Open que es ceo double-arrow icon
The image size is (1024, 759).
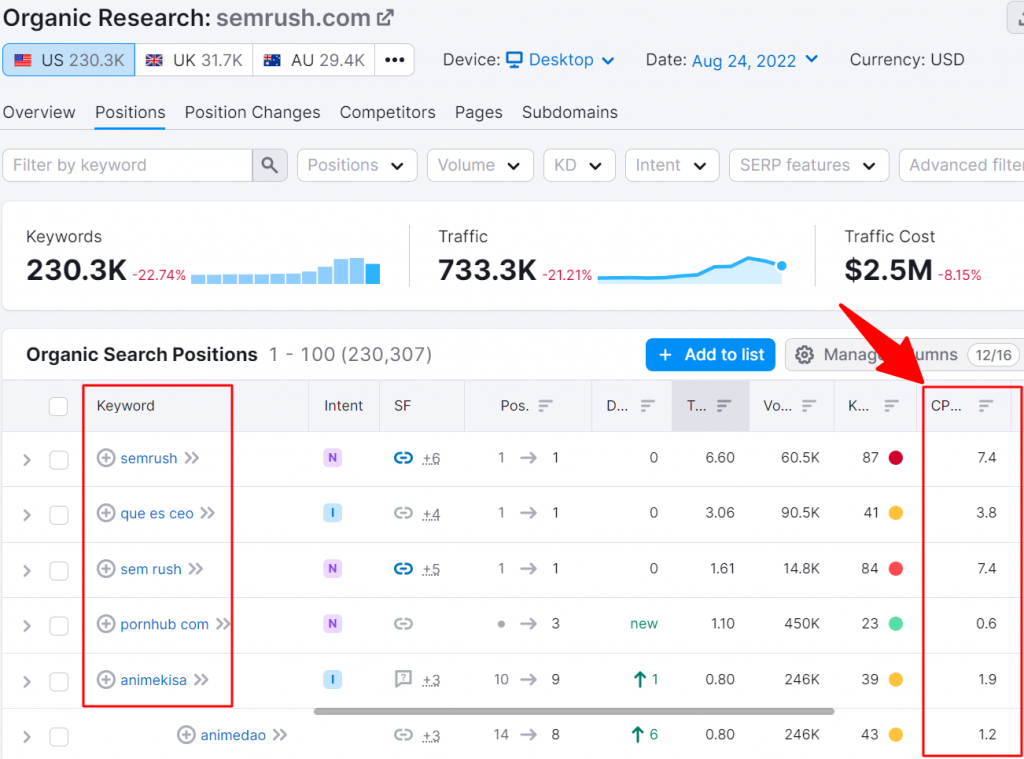[x=208, y=513]
